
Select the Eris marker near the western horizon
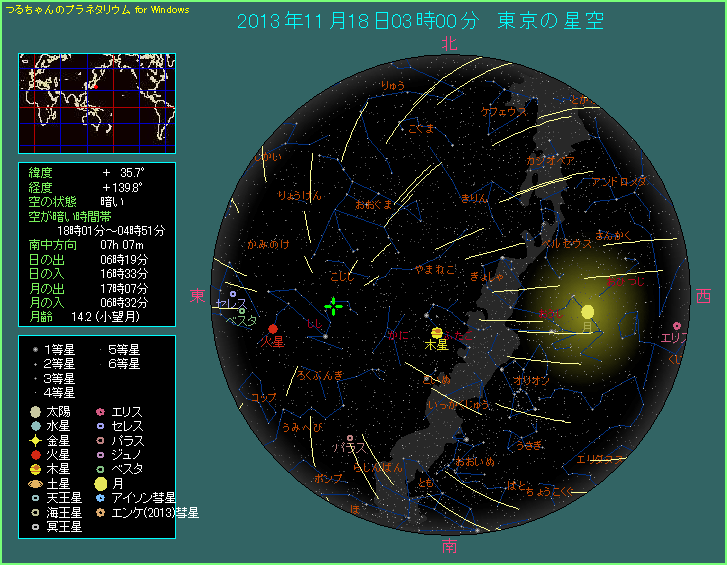tap(678, 326)
